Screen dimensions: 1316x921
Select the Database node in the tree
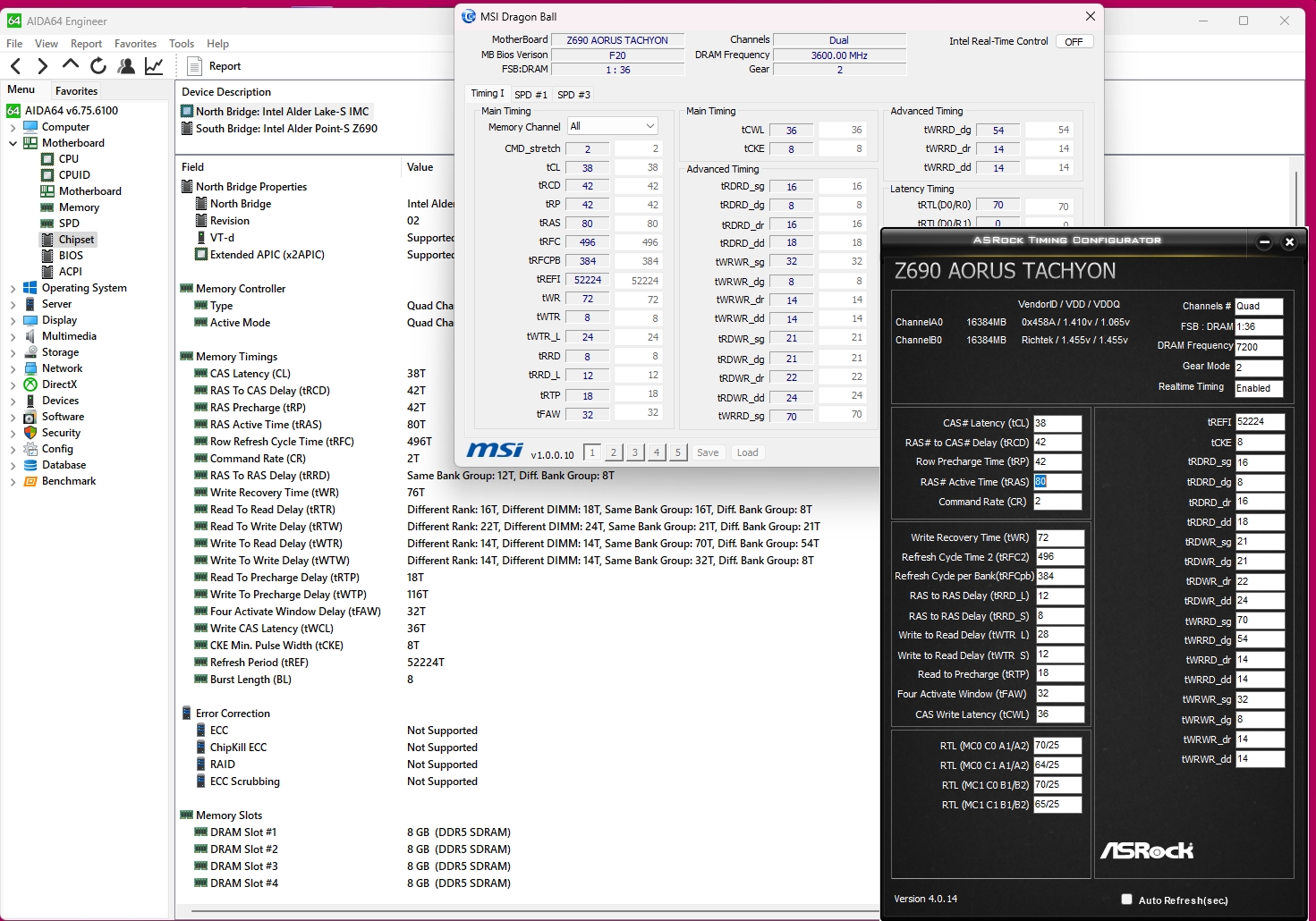64,465
